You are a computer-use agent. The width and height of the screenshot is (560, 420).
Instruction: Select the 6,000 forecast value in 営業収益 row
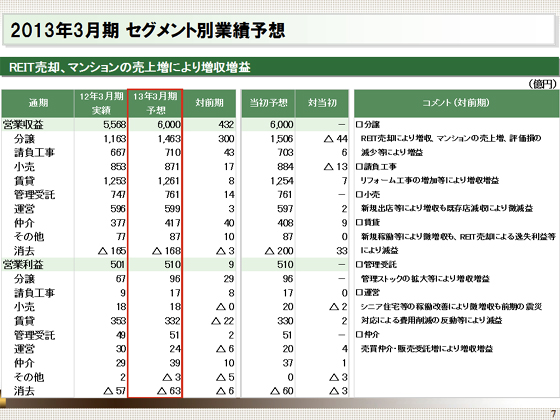tap(169, 125)
